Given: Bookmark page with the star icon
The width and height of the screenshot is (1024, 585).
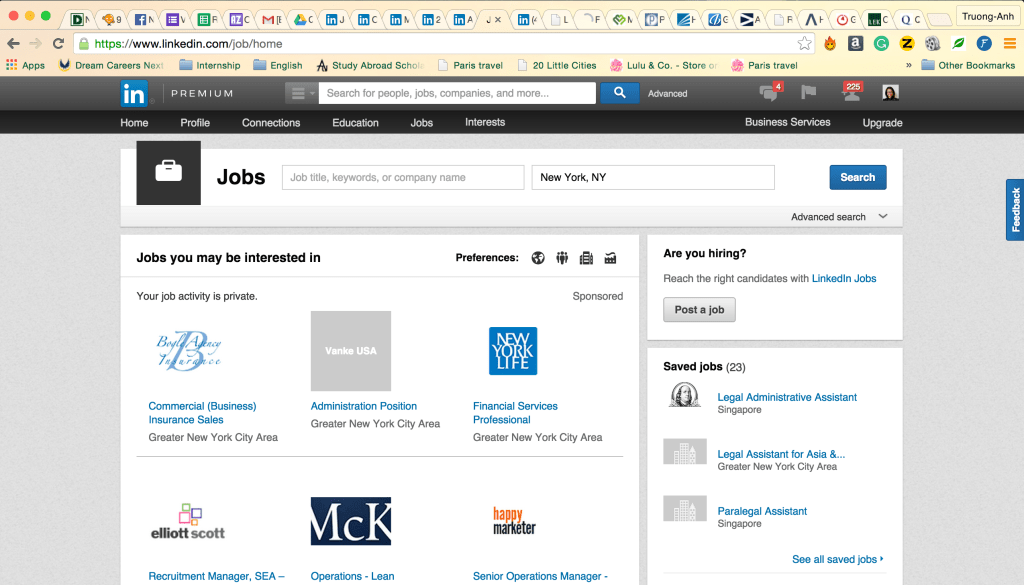Looking at the screenshot, I should tap(804, 44).
